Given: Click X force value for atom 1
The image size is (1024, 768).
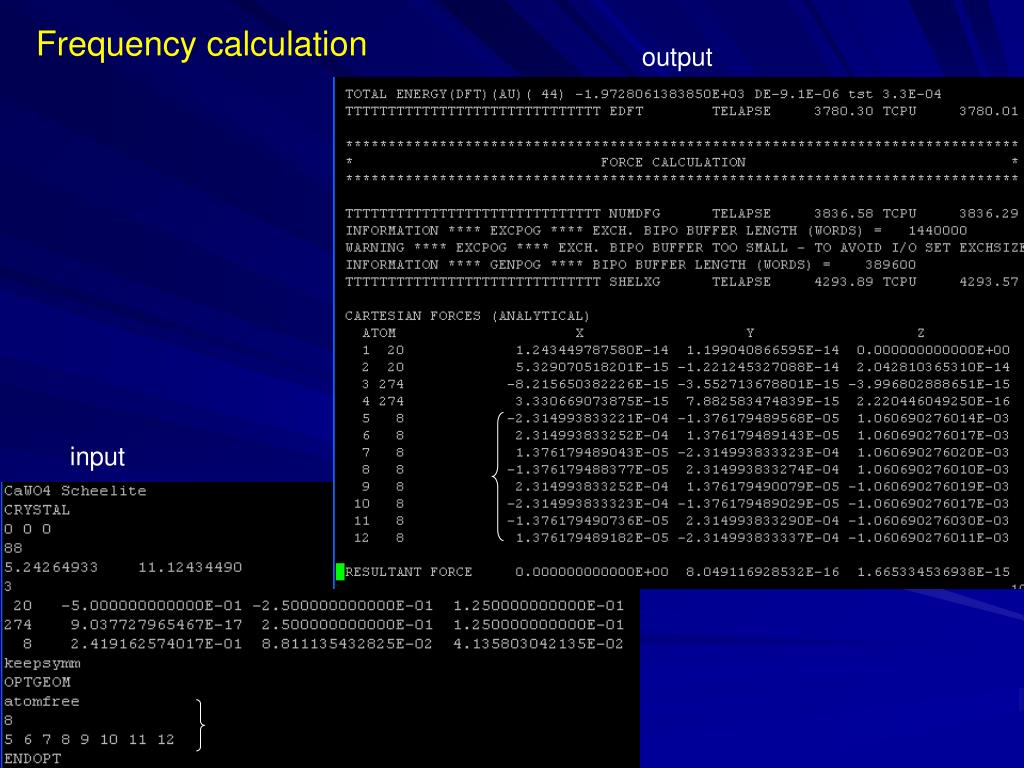Looking at the screenshot, I should tap(592, 350).
